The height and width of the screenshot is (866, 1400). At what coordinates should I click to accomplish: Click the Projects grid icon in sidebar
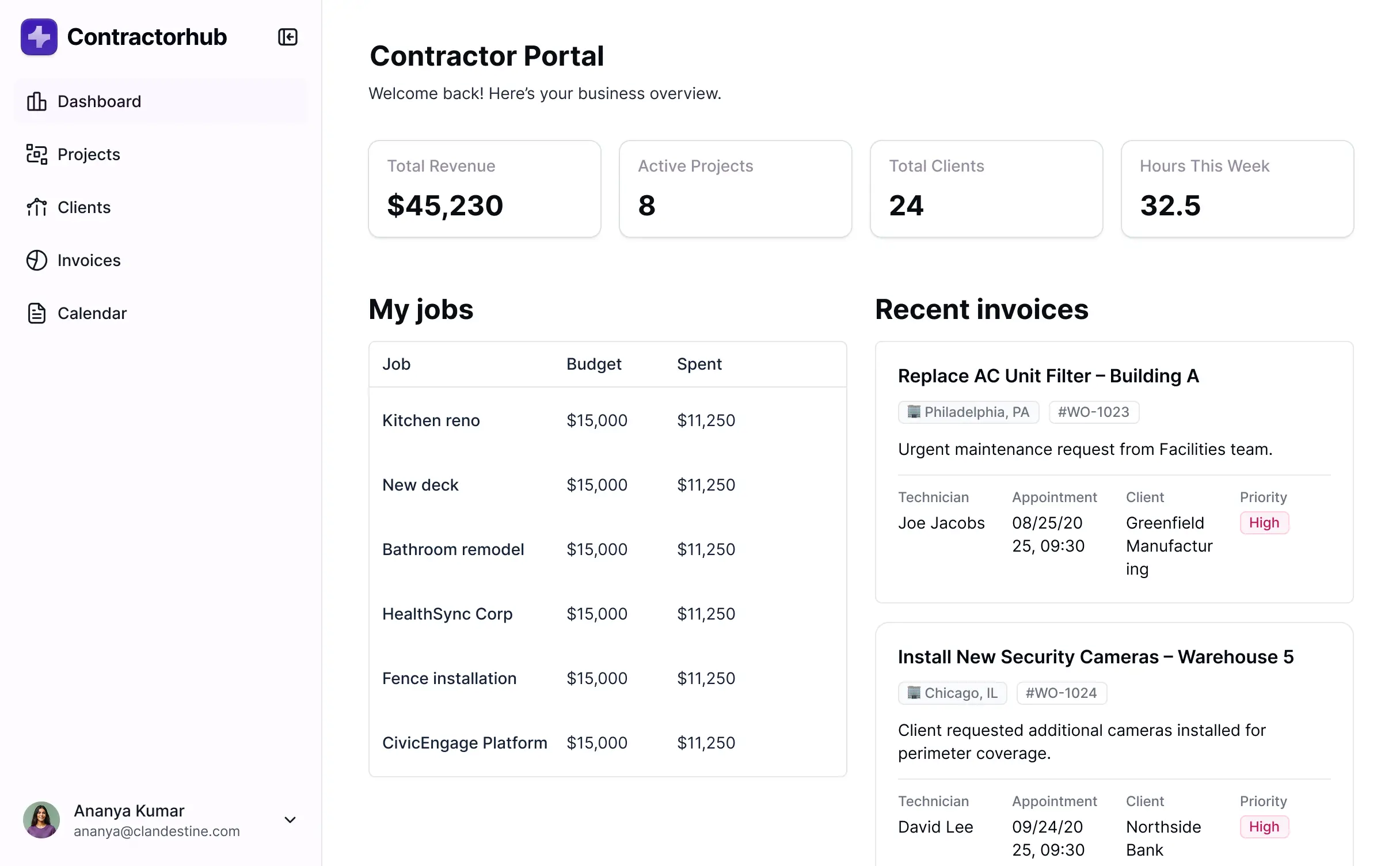(36, 154)
